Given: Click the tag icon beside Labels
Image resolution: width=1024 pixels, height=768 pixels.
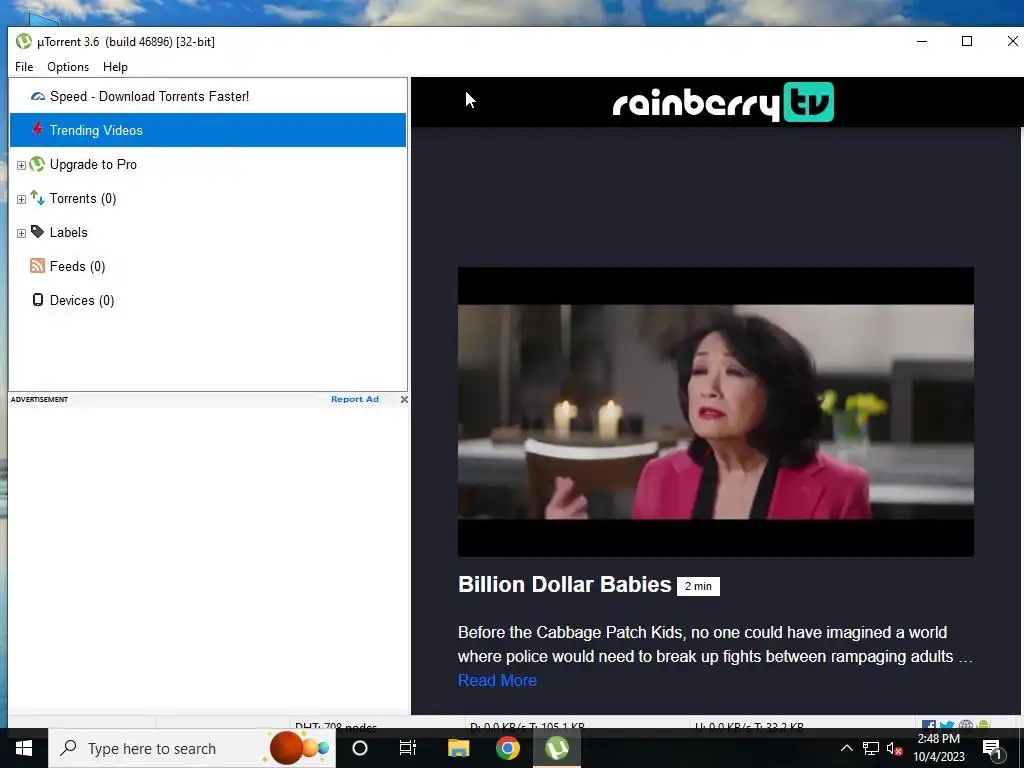Looking at the screenshot, I should point(37,232).
